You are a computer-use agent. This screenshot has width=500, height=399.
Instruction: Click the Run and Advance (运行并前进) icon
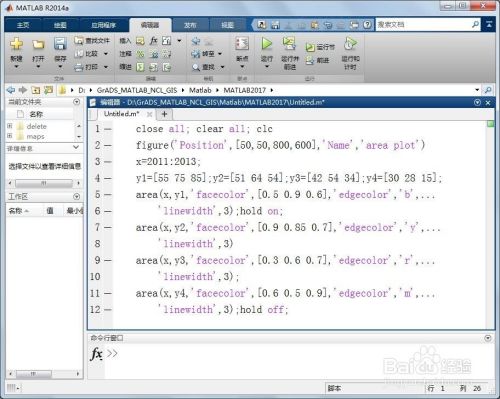tap(289, 44)
